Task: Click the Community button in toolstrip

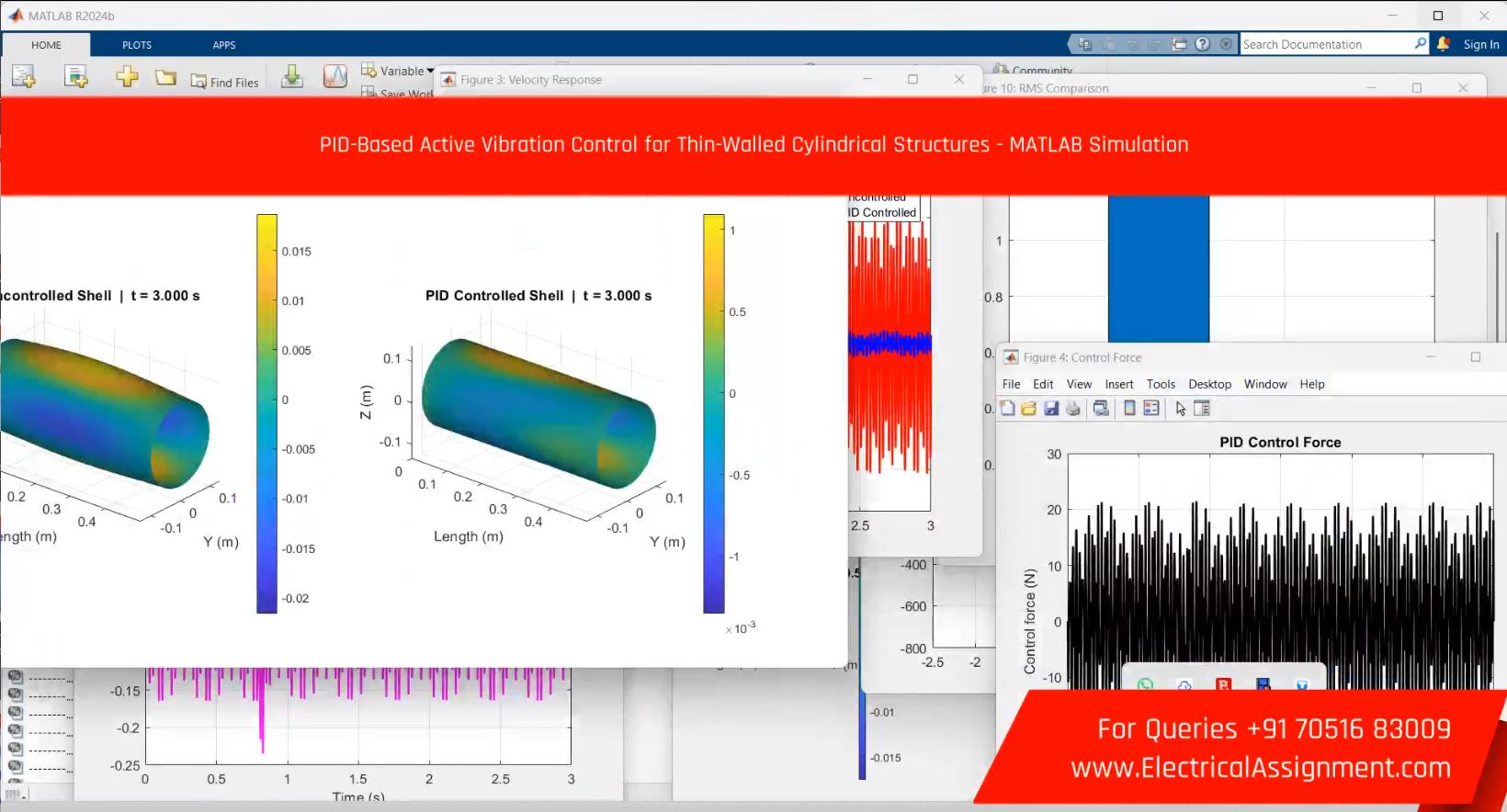Action: (x=1034, y=70)
